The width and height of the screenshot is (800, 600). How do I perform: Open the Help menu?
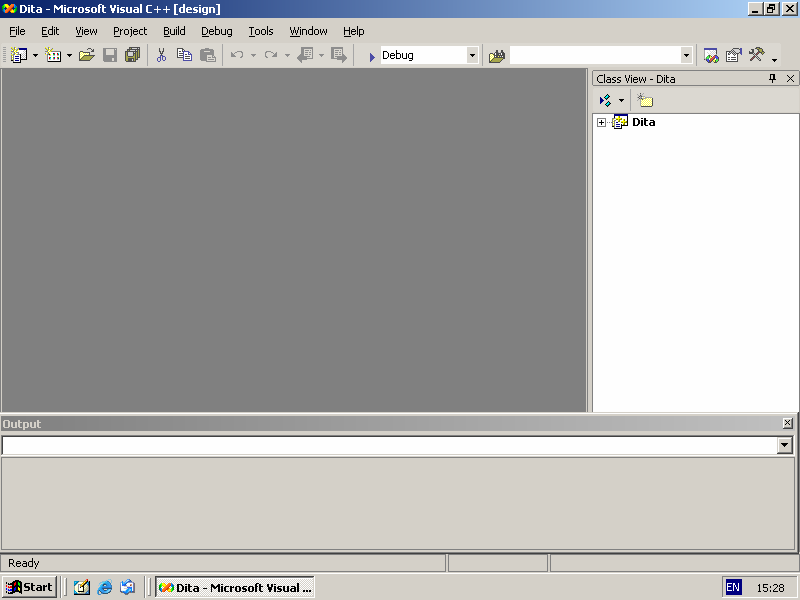pyautogui.click(x=354, y=31)
